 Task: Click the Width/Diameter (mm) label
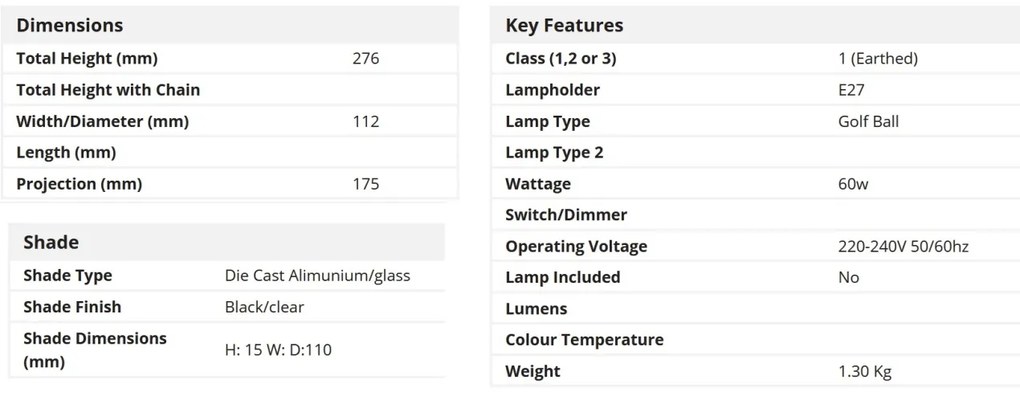102,121
